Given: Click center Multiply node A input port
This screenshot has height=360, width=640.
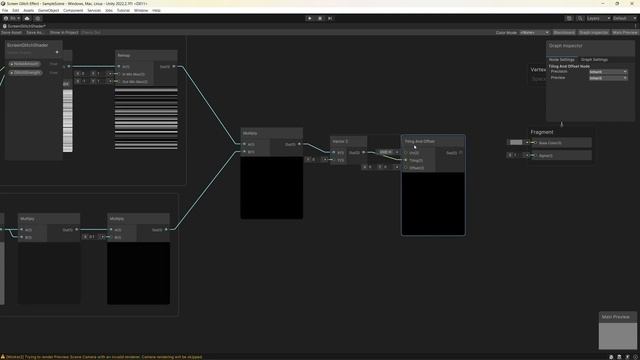Looking at the screenshot, I should 244,144.
